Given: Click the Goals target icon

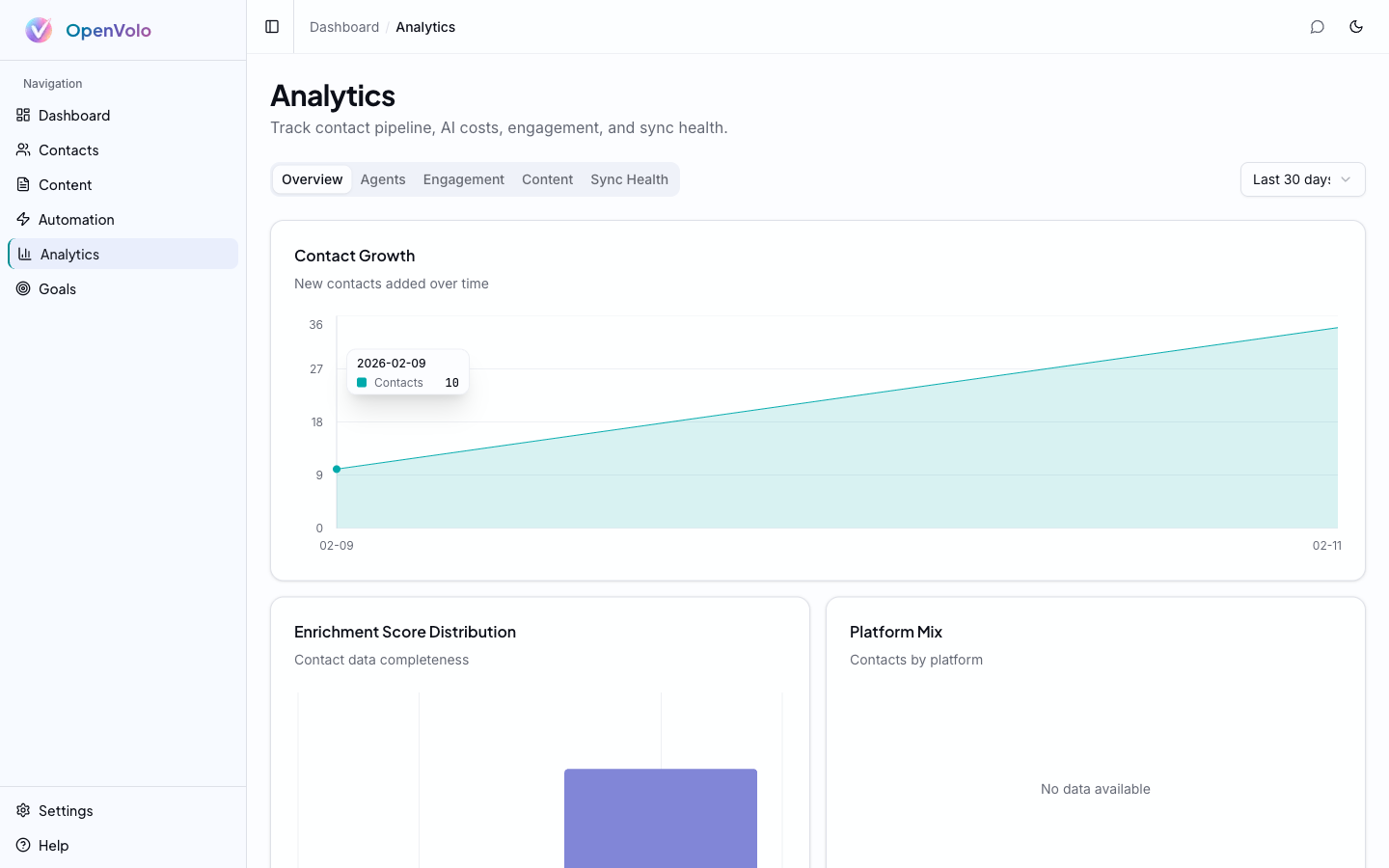Looking at the screenshot, I should pyautogui.click(x=23, y=288).
